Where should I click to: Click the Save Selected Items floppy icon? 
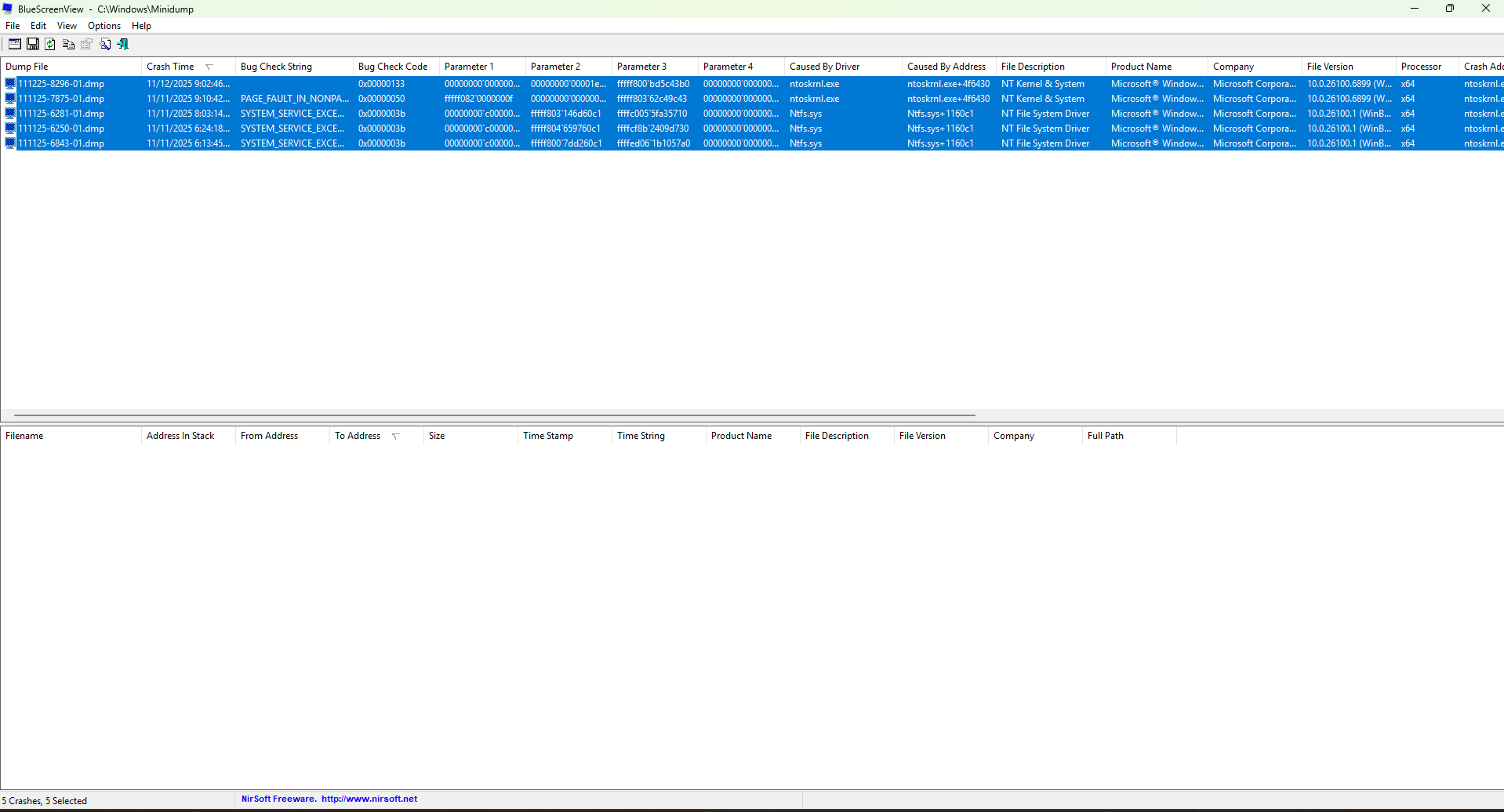33,45
